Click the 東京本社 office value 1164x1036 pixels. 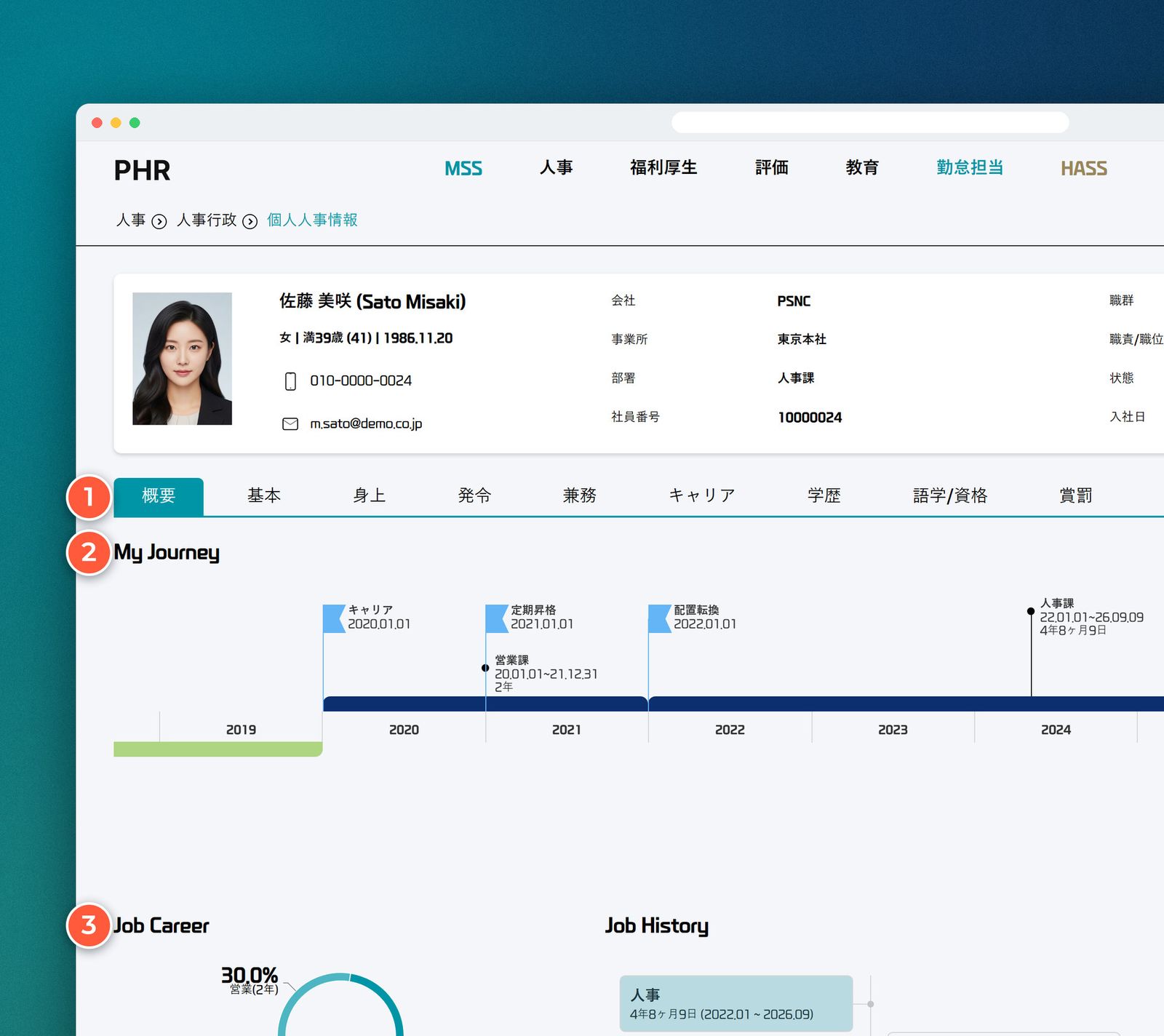coord(802,339)
